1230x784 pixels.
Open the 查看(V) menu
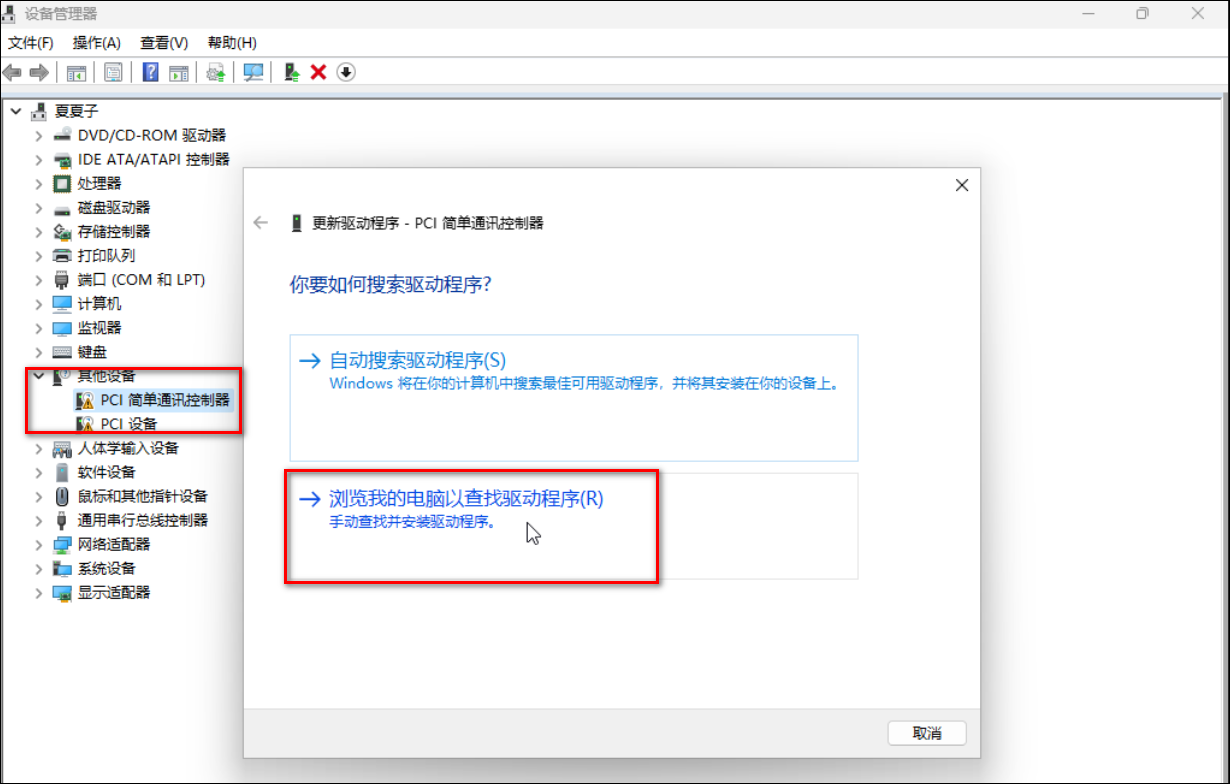(164, 43)
